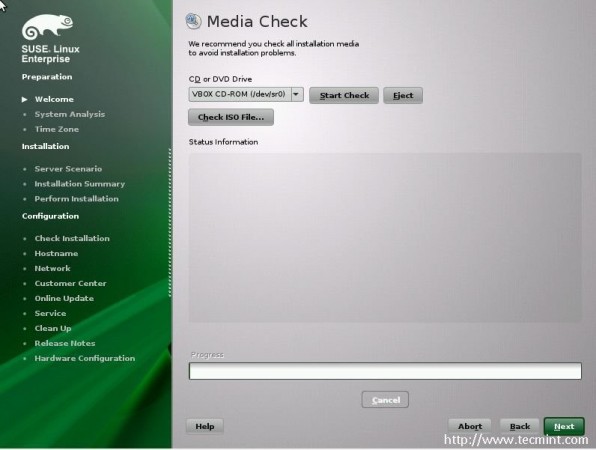Click the media recommendation description text
This screenshot has height=450, width=596.
click(x=273, y=48)
